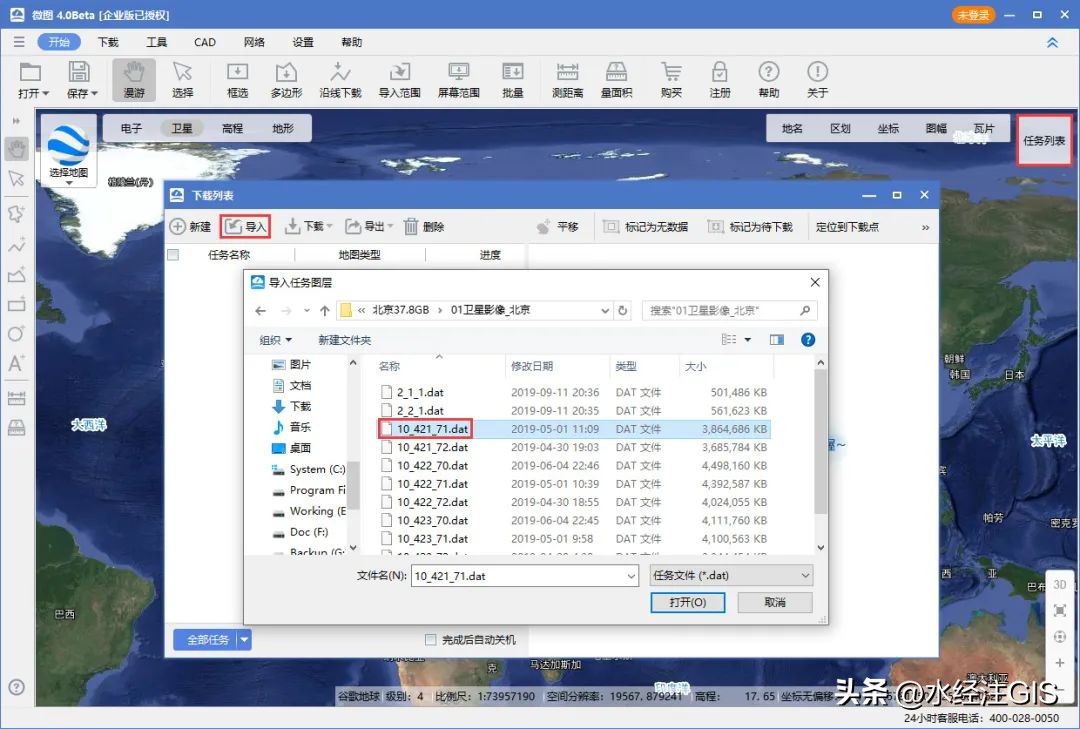The image size is (1080, 729).
Task: Switch map layer to 高程
Action: pyautogui.click(x=234, y=127)
